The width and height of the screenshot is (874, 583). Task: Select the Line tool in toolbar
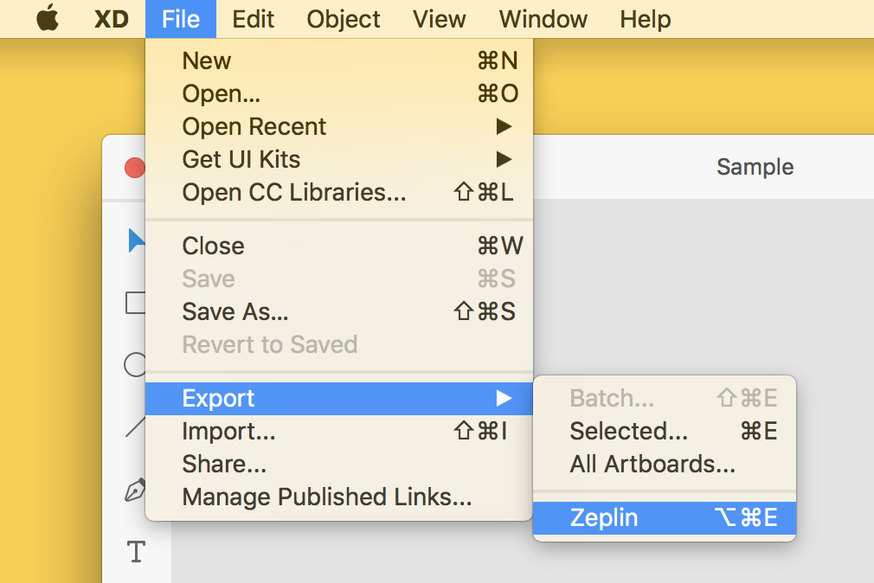(x=135, y=427)
